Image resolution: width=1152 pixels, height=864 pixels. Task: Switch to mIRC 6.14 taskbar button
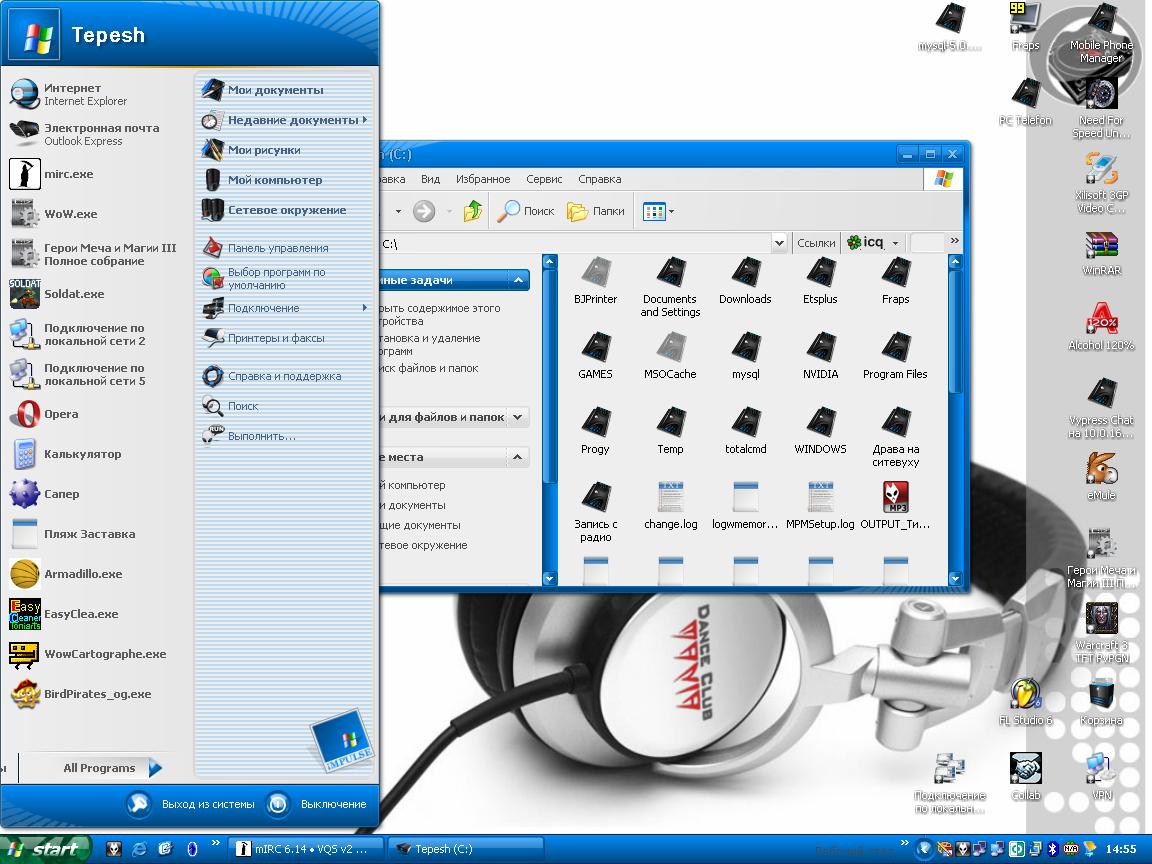point(304,849)
